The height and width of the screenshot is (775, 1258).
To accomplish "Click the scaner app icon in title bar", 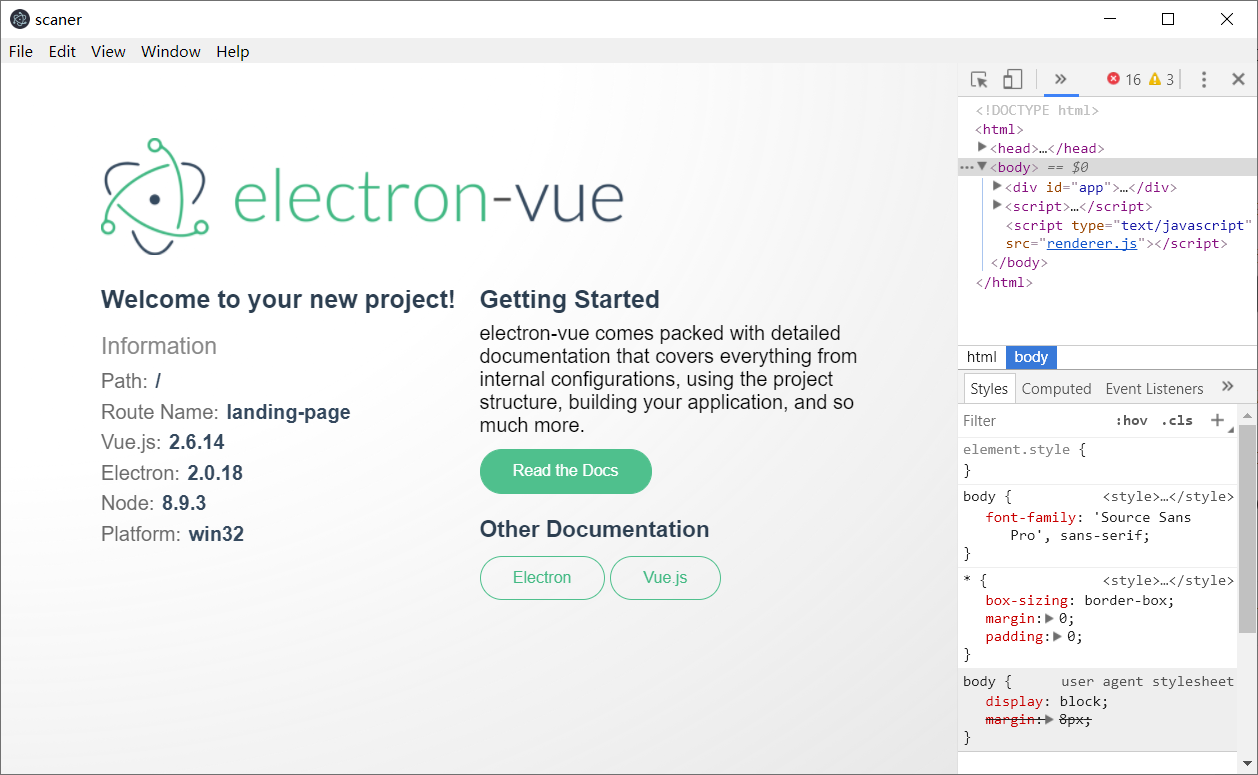I will pos(19,19).
